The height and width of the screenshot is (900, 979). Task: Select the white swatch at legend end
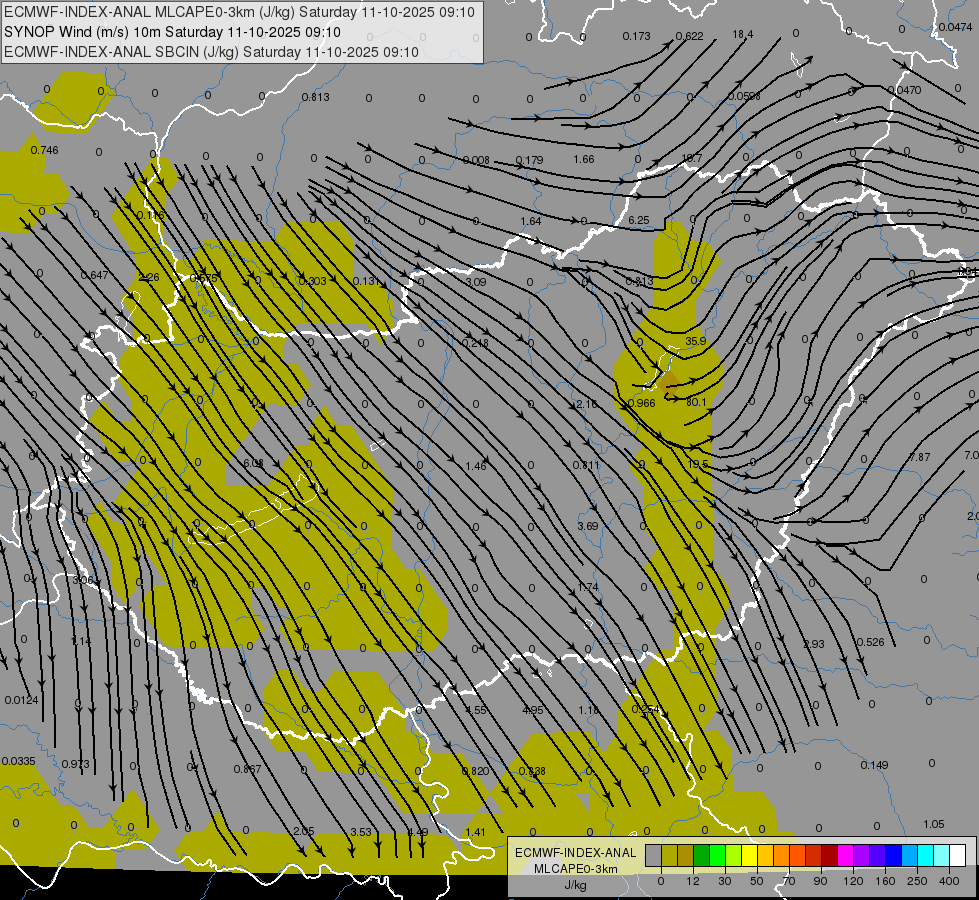coord(957,855)
